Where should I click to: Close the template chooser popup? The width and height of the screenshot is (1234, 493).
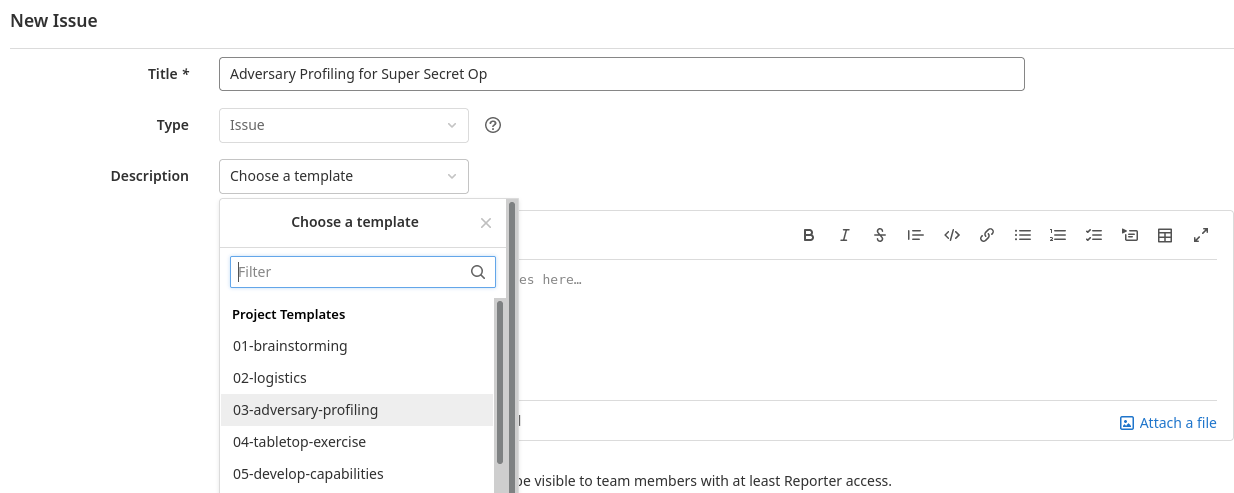(486, 223)
